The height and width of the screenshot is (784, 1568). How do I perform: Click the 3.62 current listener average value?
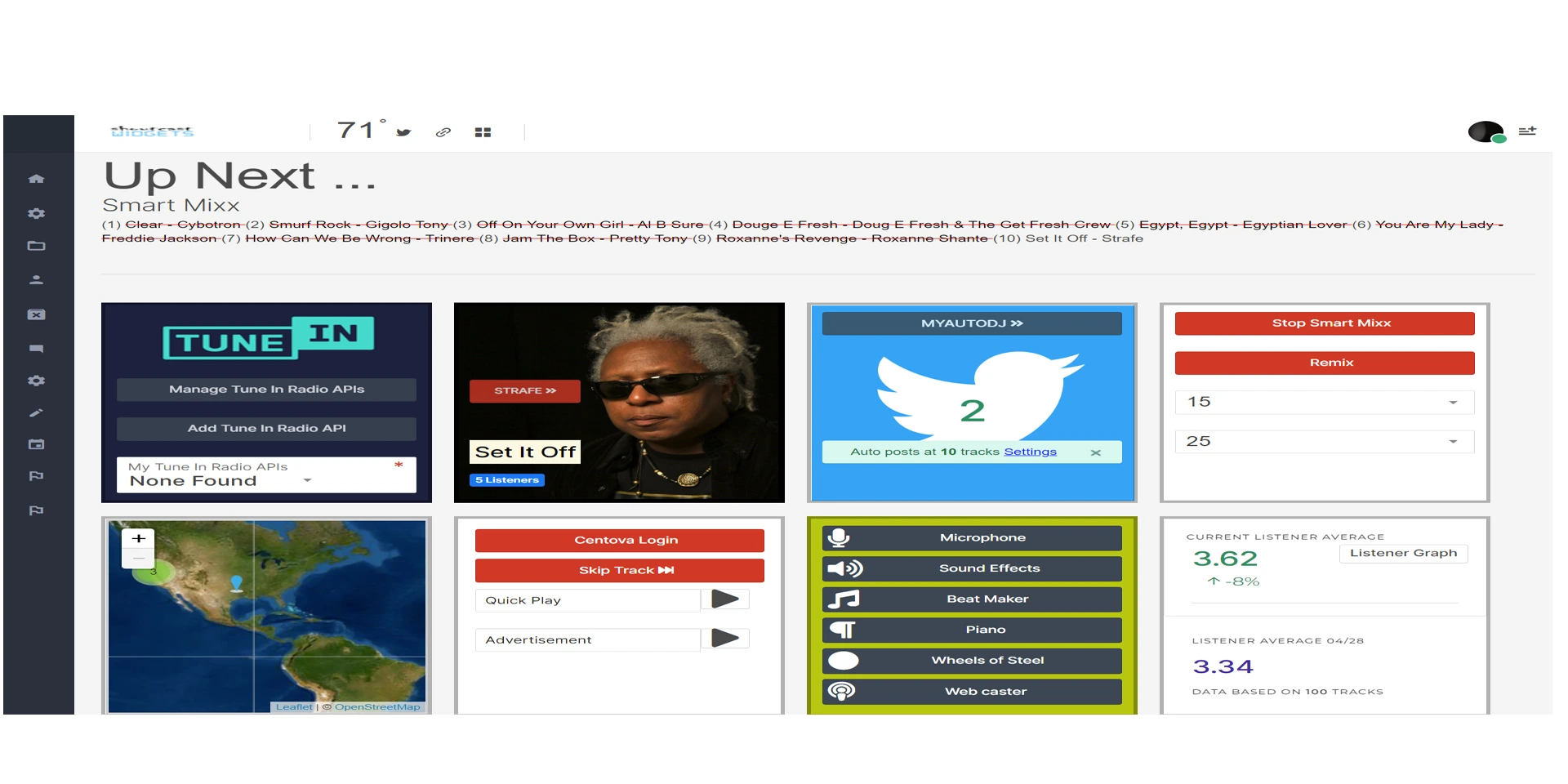tap(1225, 559)
